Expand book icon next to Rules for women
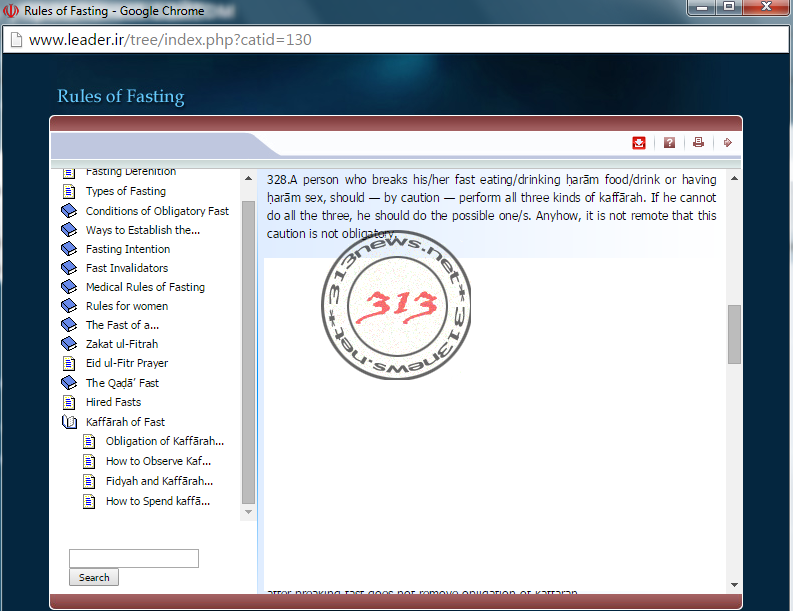Viewport: 793px width, 611px height. point(69,306)
